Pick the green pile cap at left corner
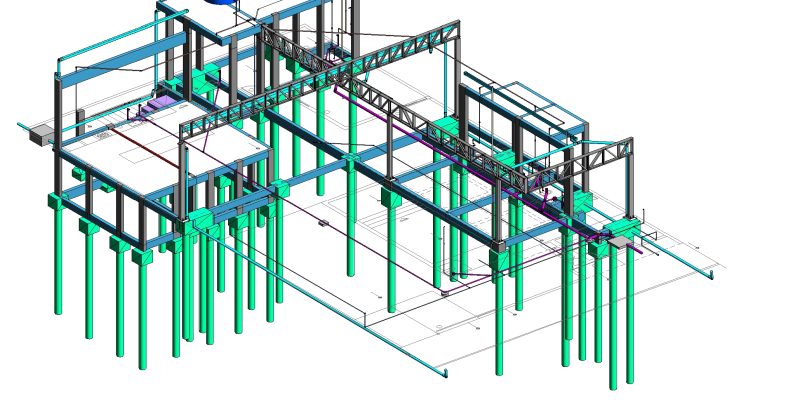Viewport: 800px width, 400px height. pyautogui.click(x=60, y=205)
